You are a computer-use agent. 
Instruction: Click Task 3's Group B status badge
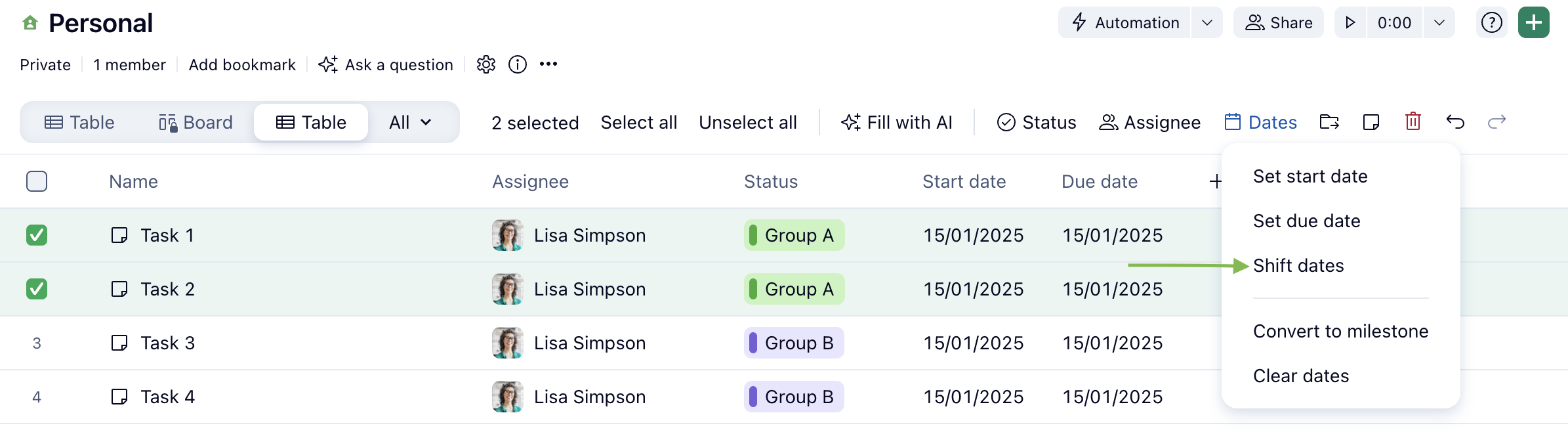794,343
